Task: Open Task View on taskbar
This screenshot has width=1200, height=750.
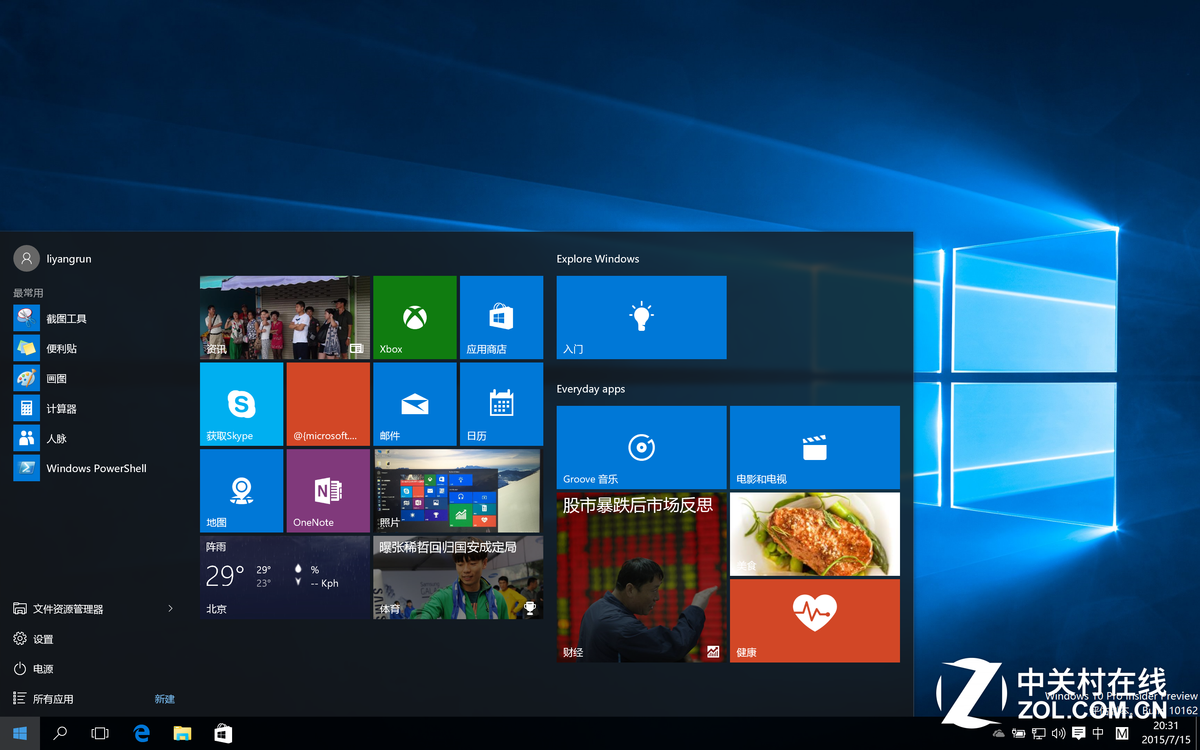Action: point(100,733)
